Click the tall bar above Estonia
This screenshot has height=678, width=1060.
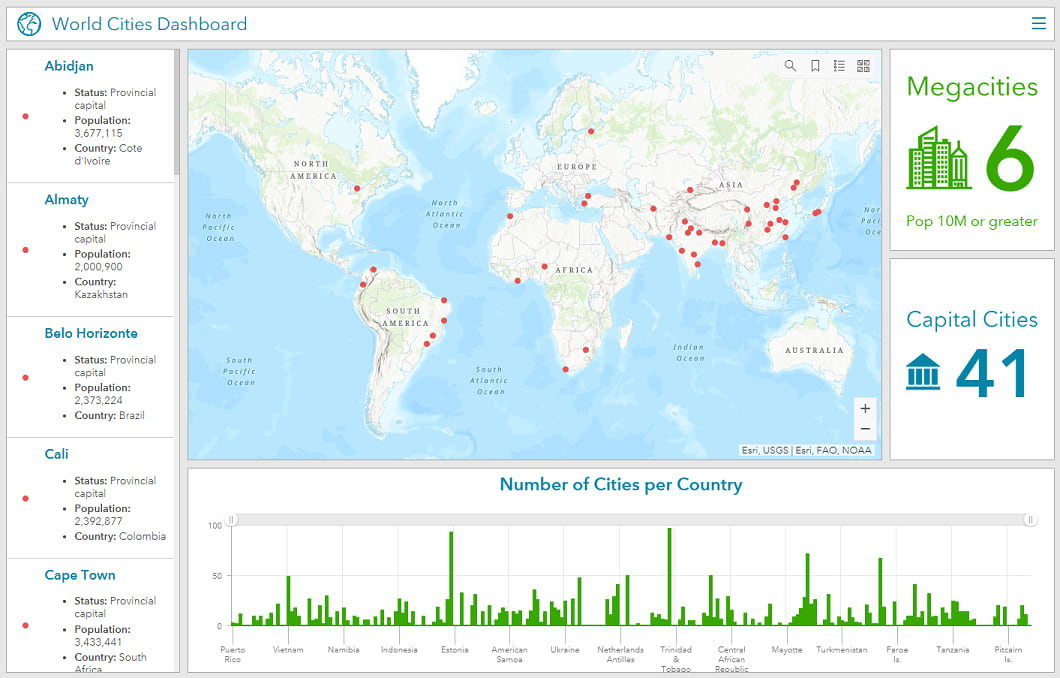pos(451,579)
